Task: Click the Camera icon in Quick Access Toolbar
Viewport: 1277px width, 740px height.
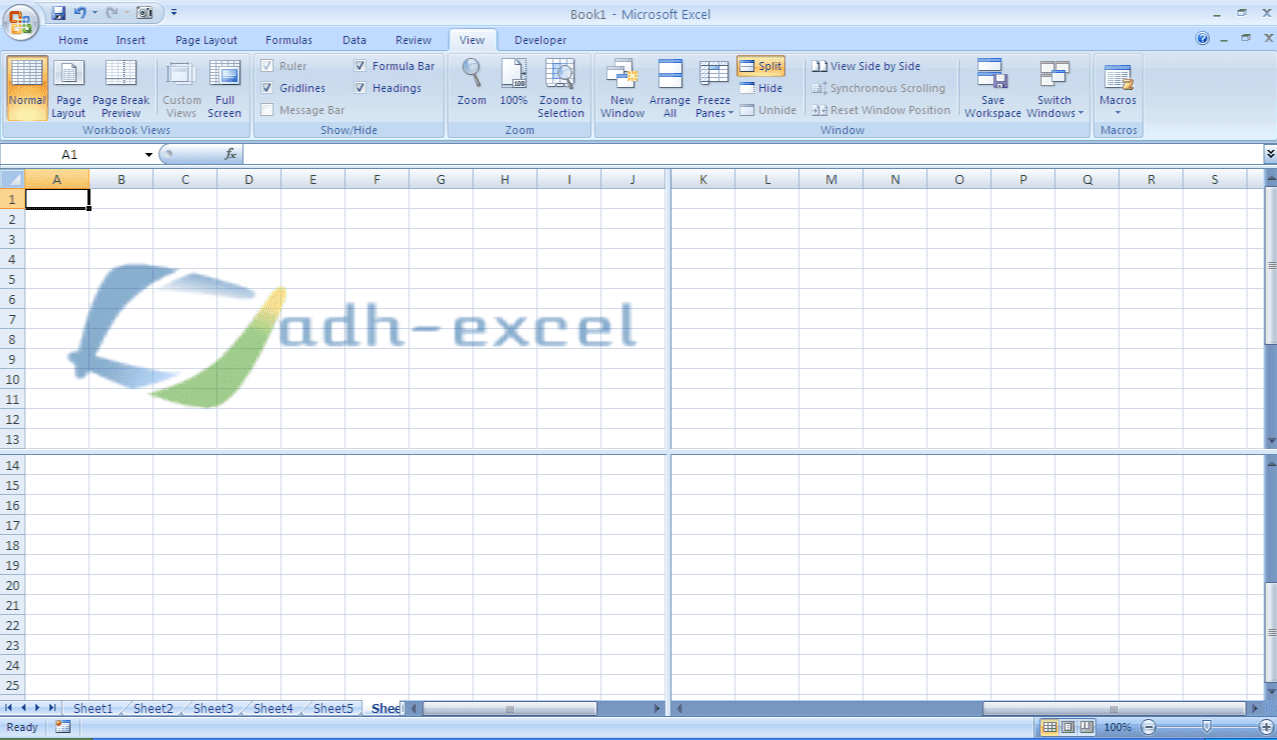Action: pyautogui.click(x=144, y=13)
